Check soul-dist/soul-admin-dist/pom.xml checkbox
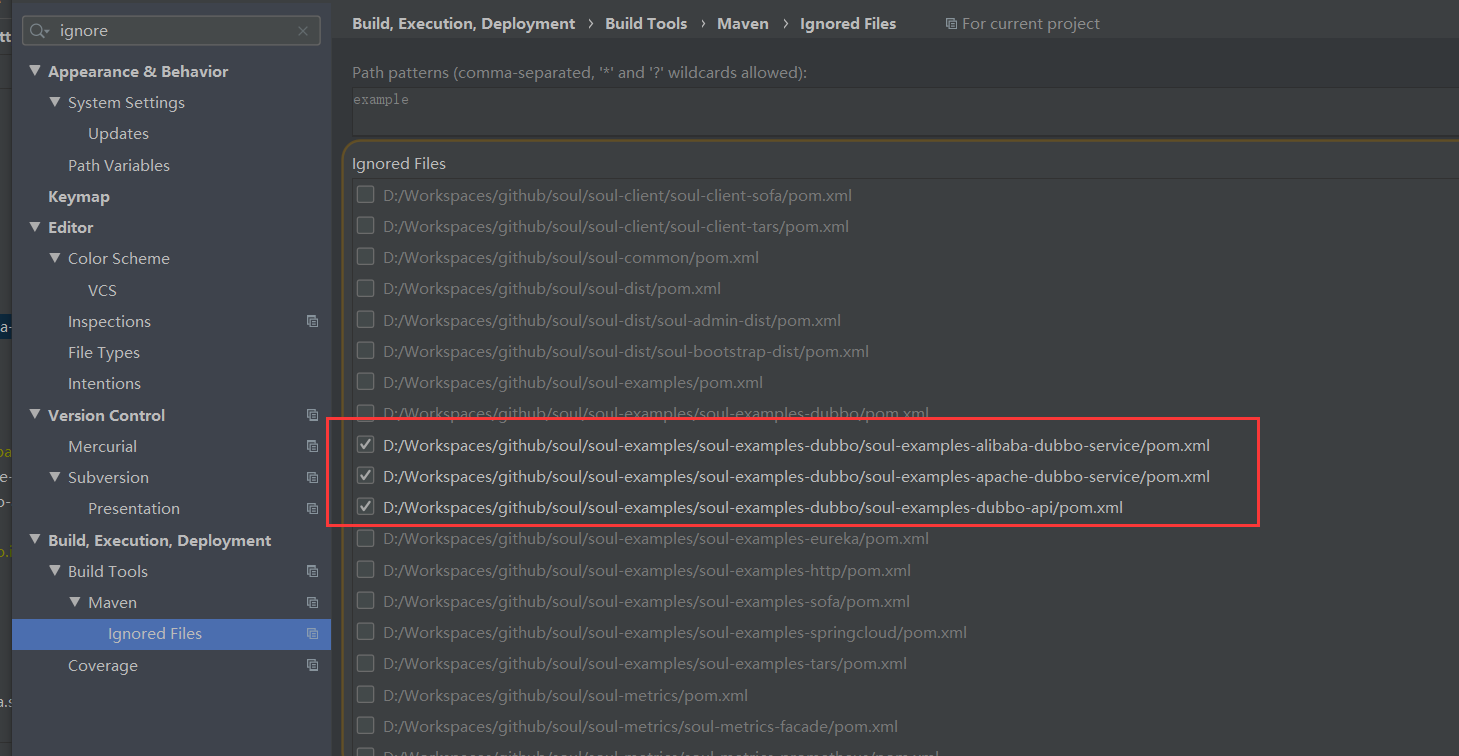The image size is (1459, 756). click(366, 320)
